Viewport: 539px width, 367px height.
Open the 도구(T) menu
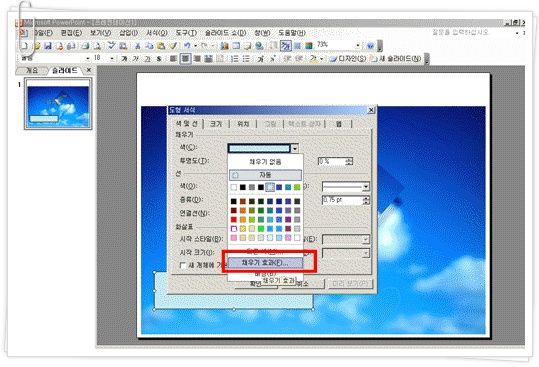pyautogui.click(x=186, y=33)
